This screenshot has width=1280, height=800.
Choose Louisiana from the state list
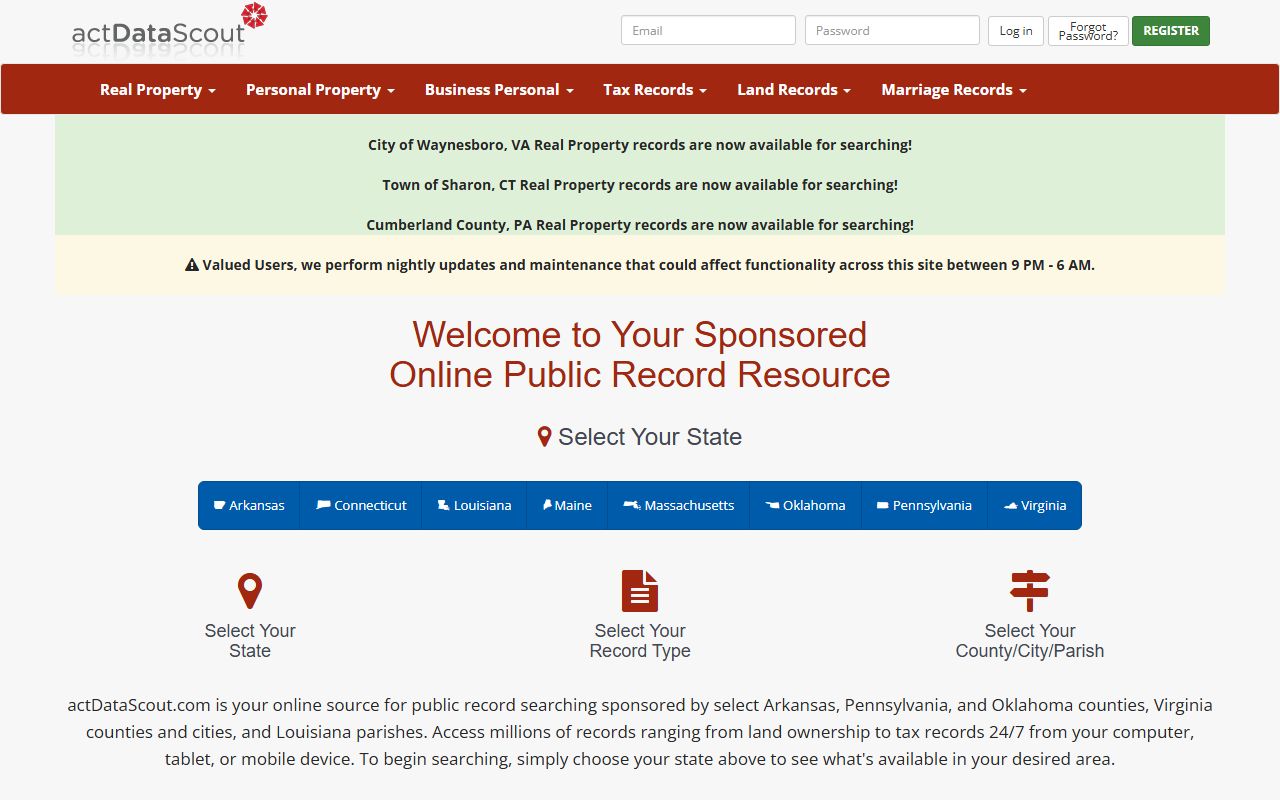[474, 506]
